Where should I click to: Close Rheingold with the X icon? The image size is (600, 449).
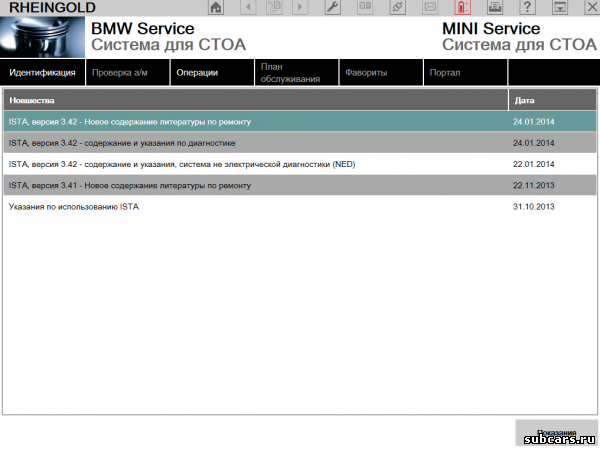(x=592, y=7)
